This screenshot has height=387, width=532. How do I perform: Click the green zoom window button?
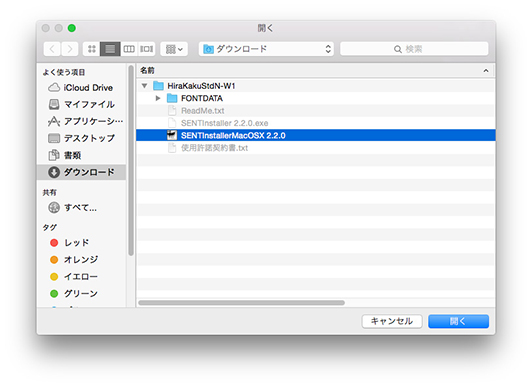coord(72,28)
